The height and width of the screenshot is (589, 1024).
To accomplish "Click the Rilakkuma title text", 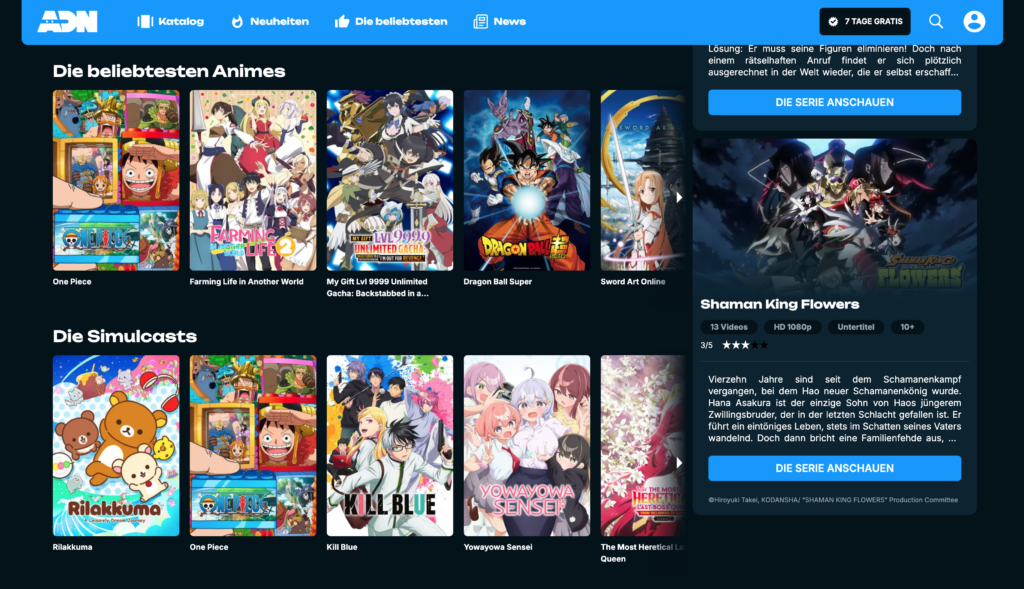I will click(x=72, y=547).
